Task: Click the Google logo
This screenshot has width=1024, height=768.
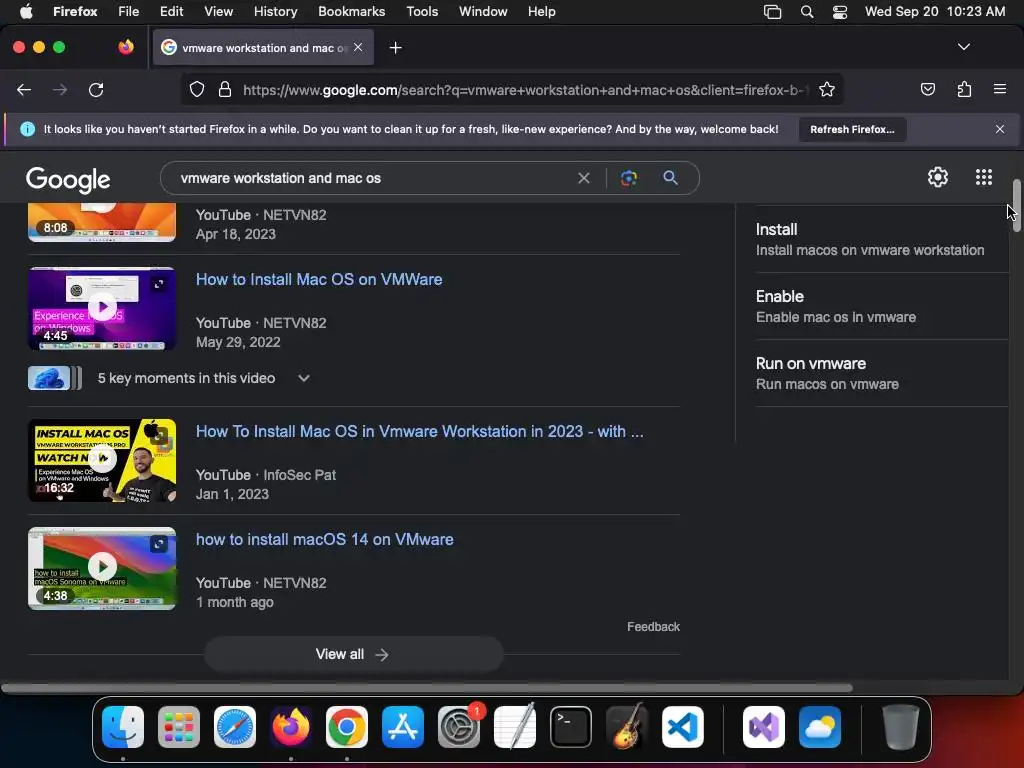Action: 68,180
